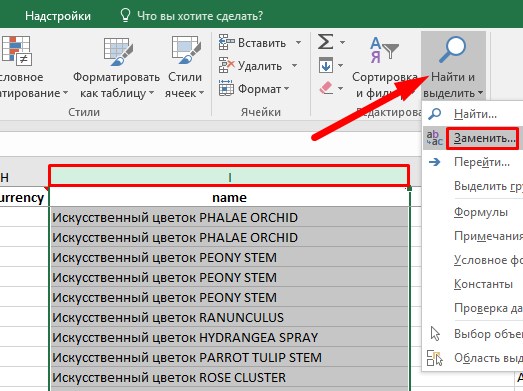Click the lightbulb Tell Me icon

(125, 15)
